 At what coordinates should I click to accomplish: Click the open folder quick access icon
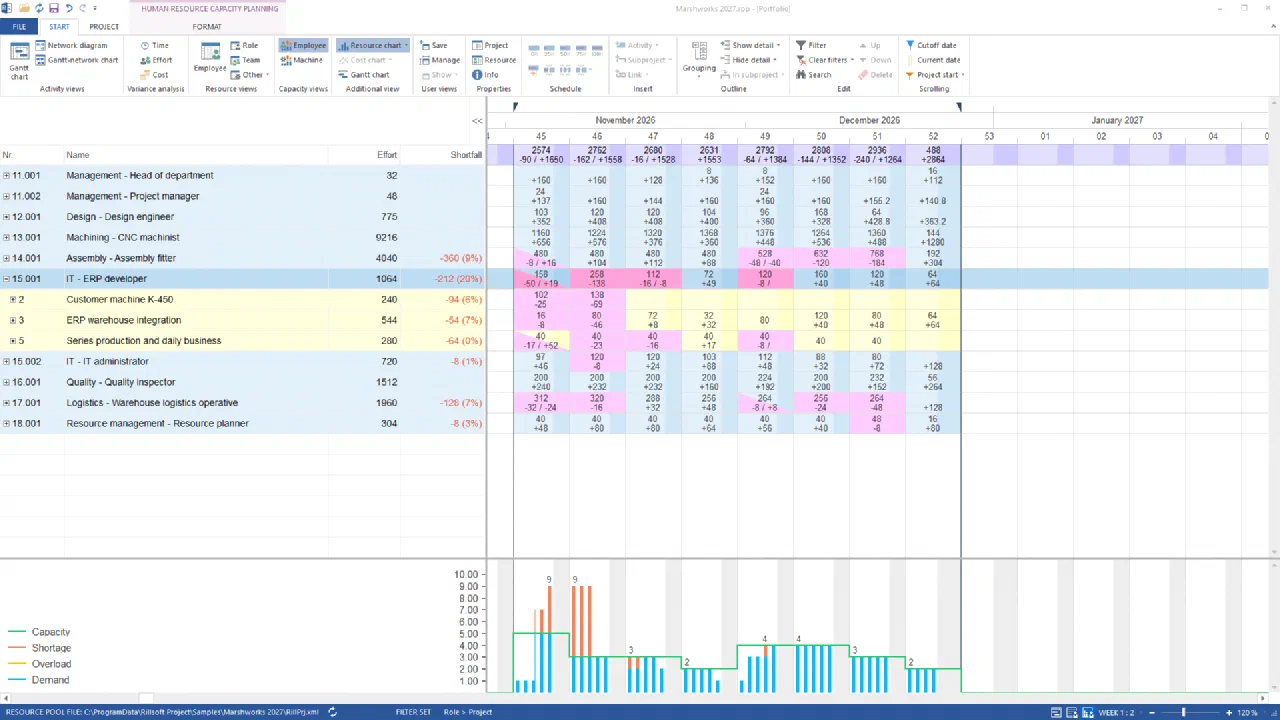[x=23, y=8]
